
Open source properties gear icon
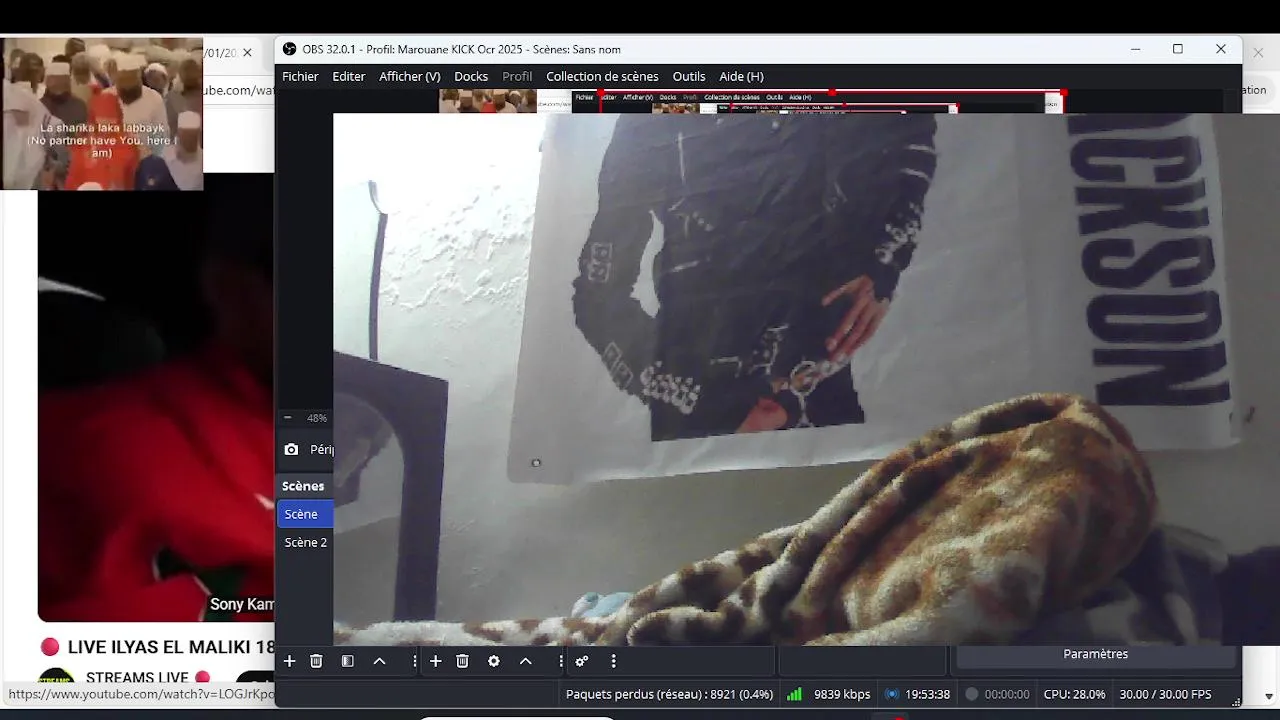pos(493,661)
